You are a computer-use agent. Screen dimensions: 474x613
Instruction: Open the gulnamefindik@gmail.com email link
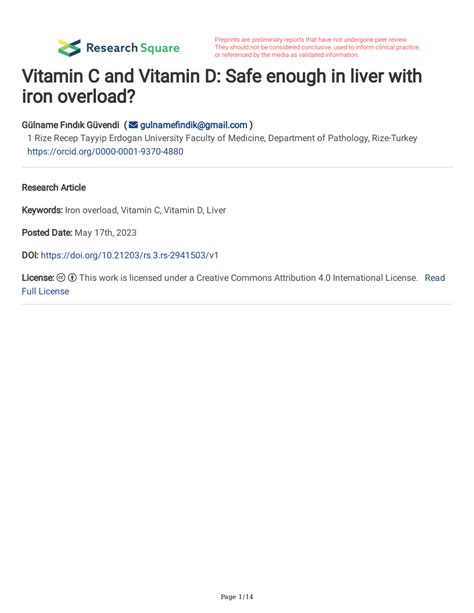point(194,125)
